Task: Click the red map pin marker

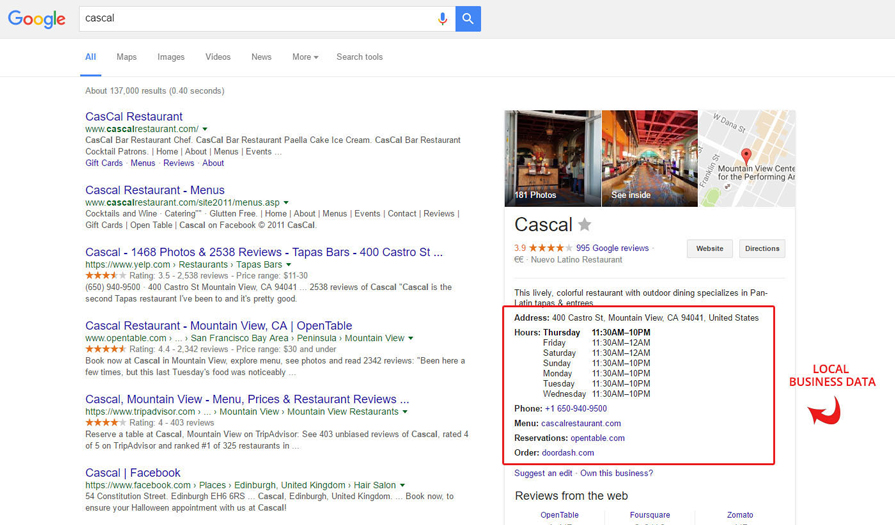Action: click(x=745, y=156)
